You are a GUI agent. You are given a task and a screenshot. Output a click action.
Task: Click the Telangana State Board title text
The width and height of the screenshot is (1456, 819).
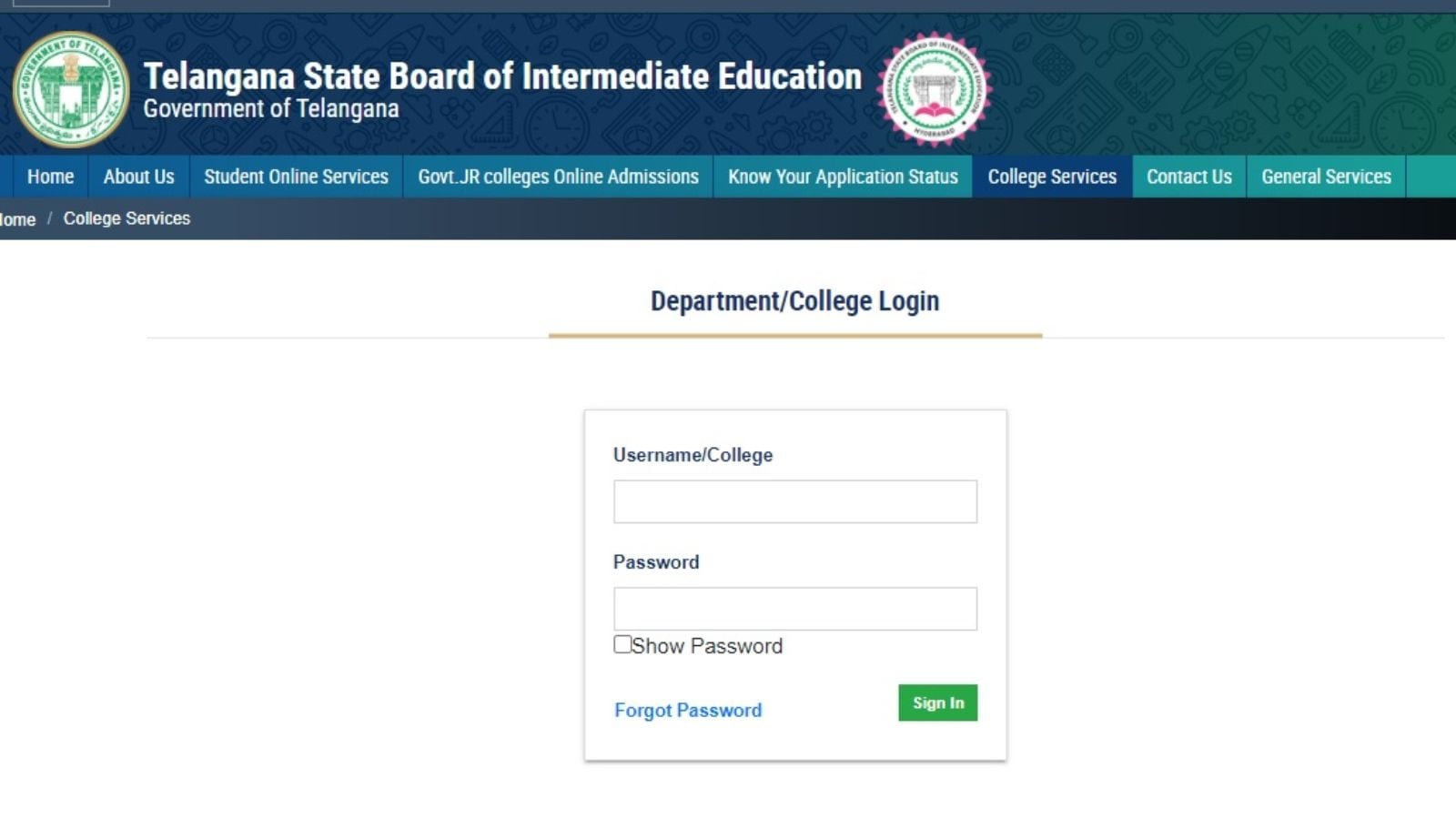(x=502, y=76)
